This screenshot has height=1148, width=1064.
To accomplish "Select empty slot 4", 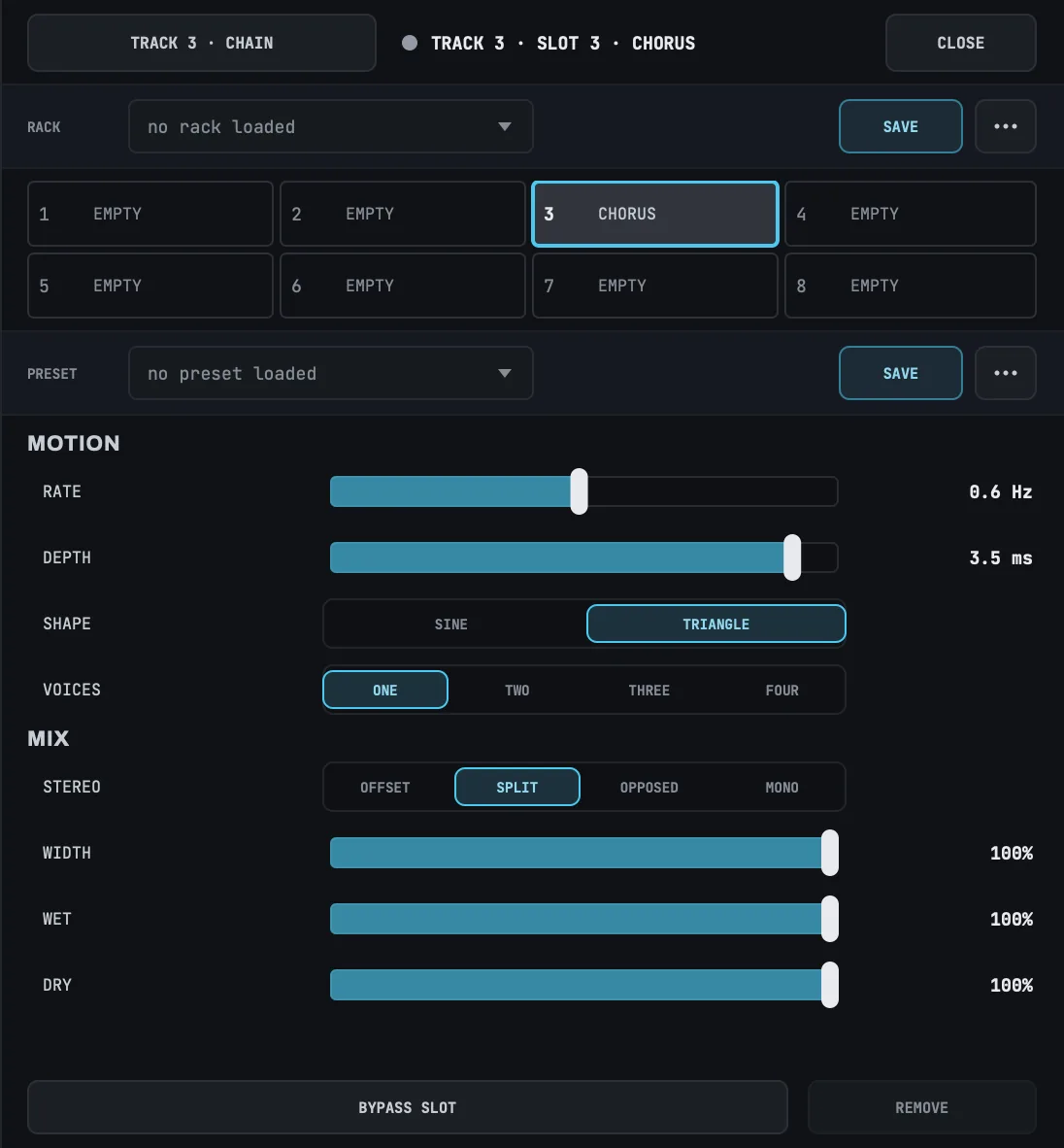I will coord(911,214).
